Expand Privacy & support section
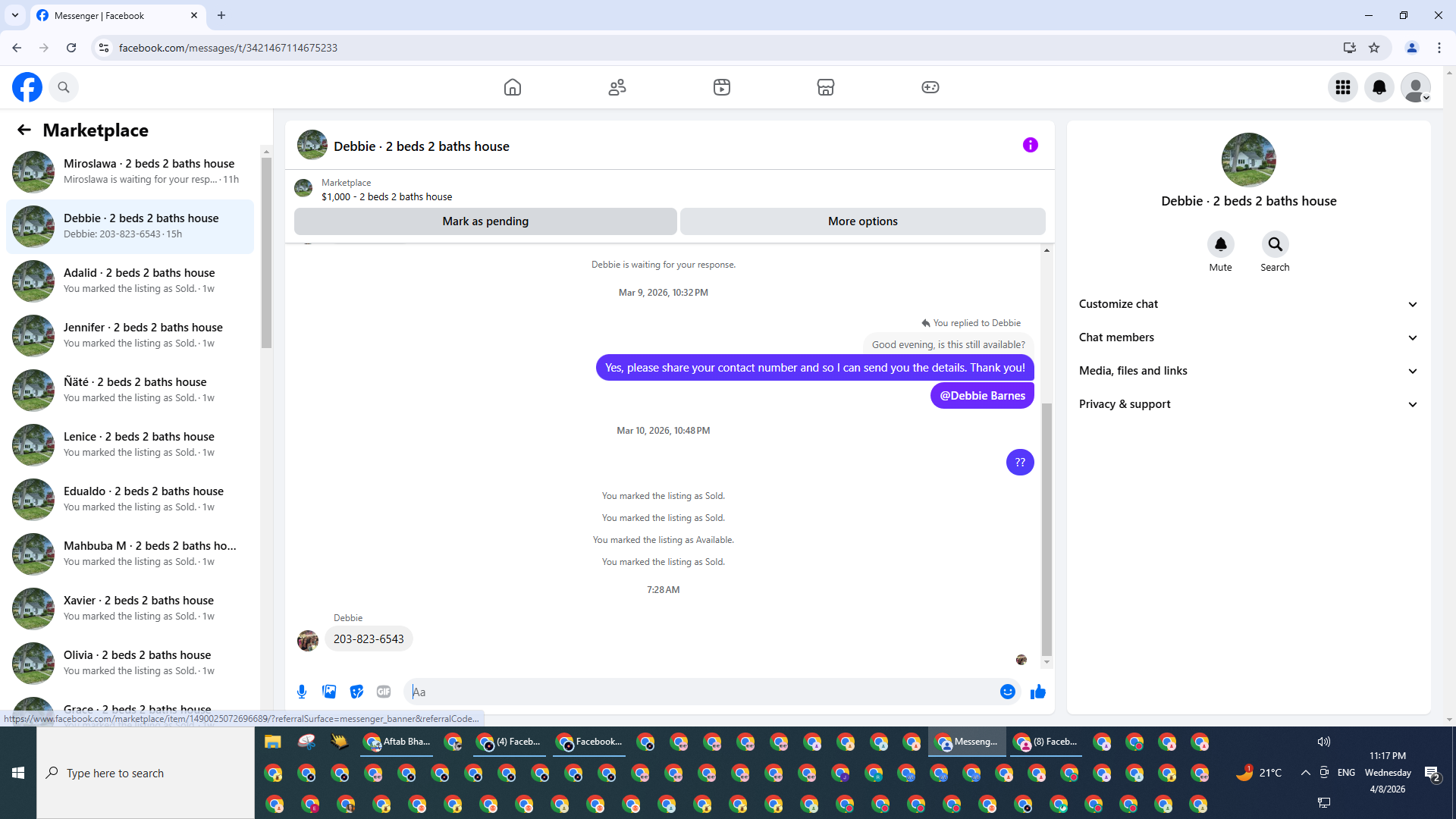The image size is (1456, 819). pos(1248,404)
